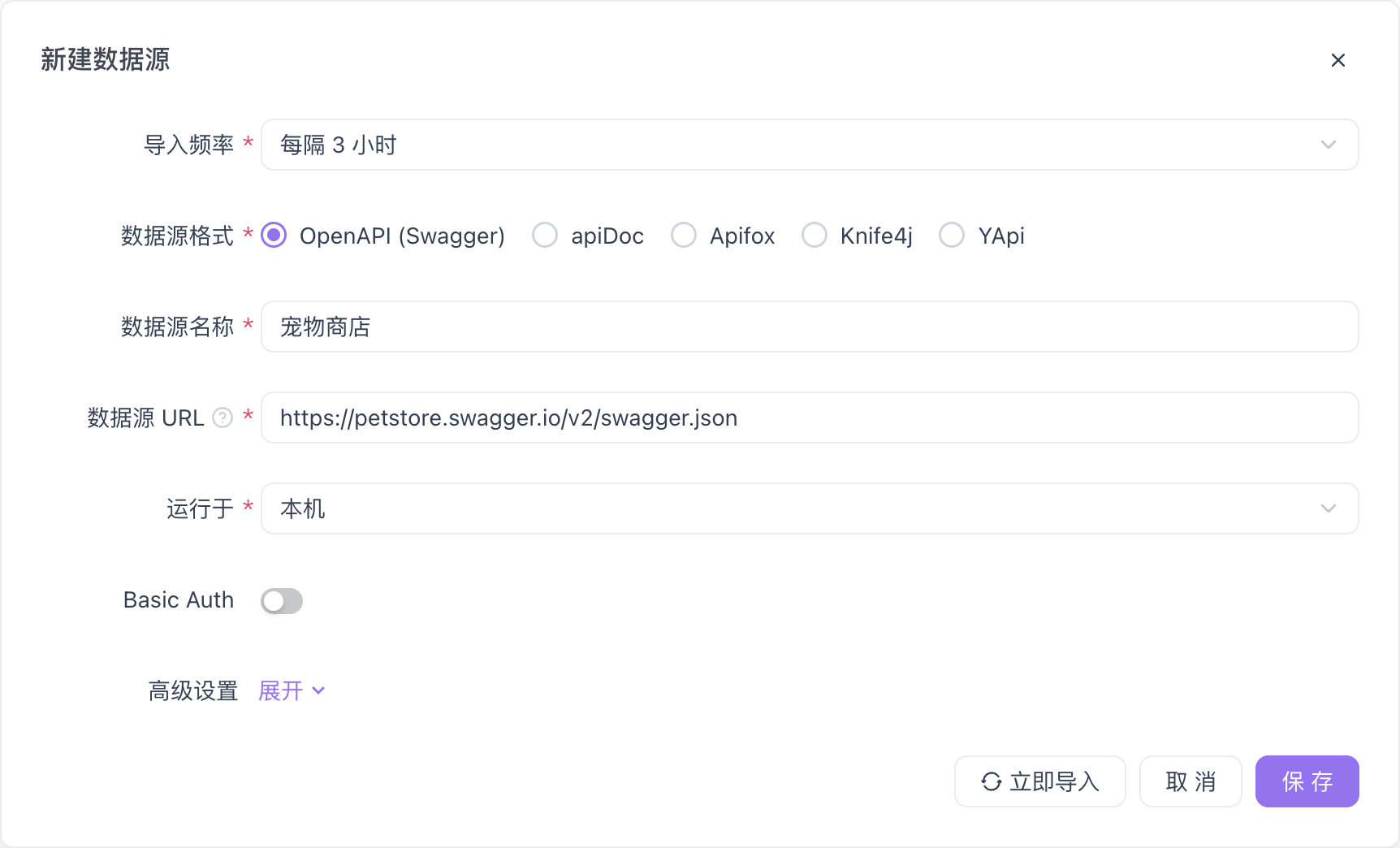This screenshot has width=1400, height=848.
Task: Choose apiDoc as data source format
Action: click(545, 235)
